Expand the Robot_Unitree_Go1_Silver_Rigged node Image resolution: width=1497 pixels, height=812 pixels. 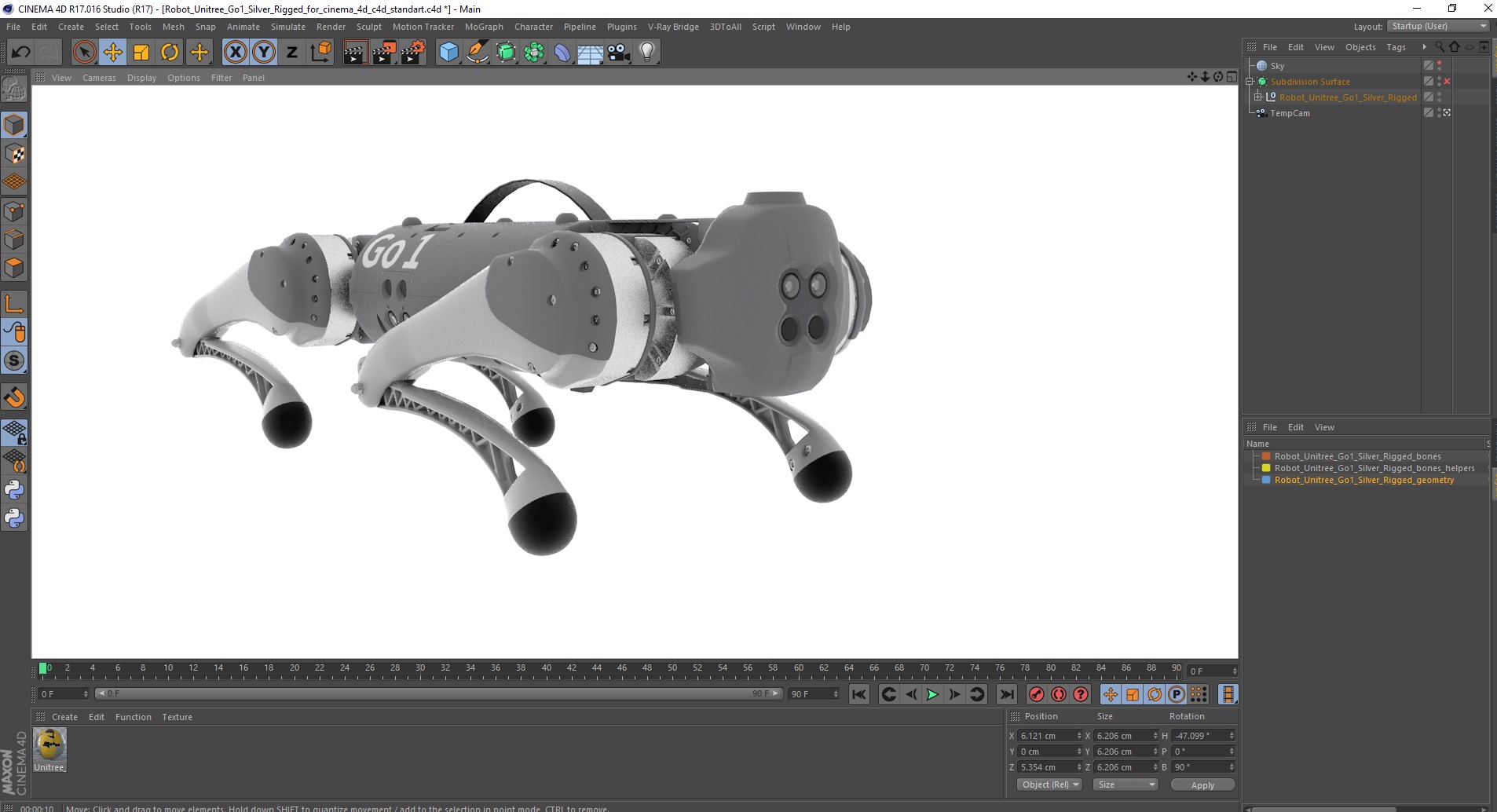click(1258, 97)
